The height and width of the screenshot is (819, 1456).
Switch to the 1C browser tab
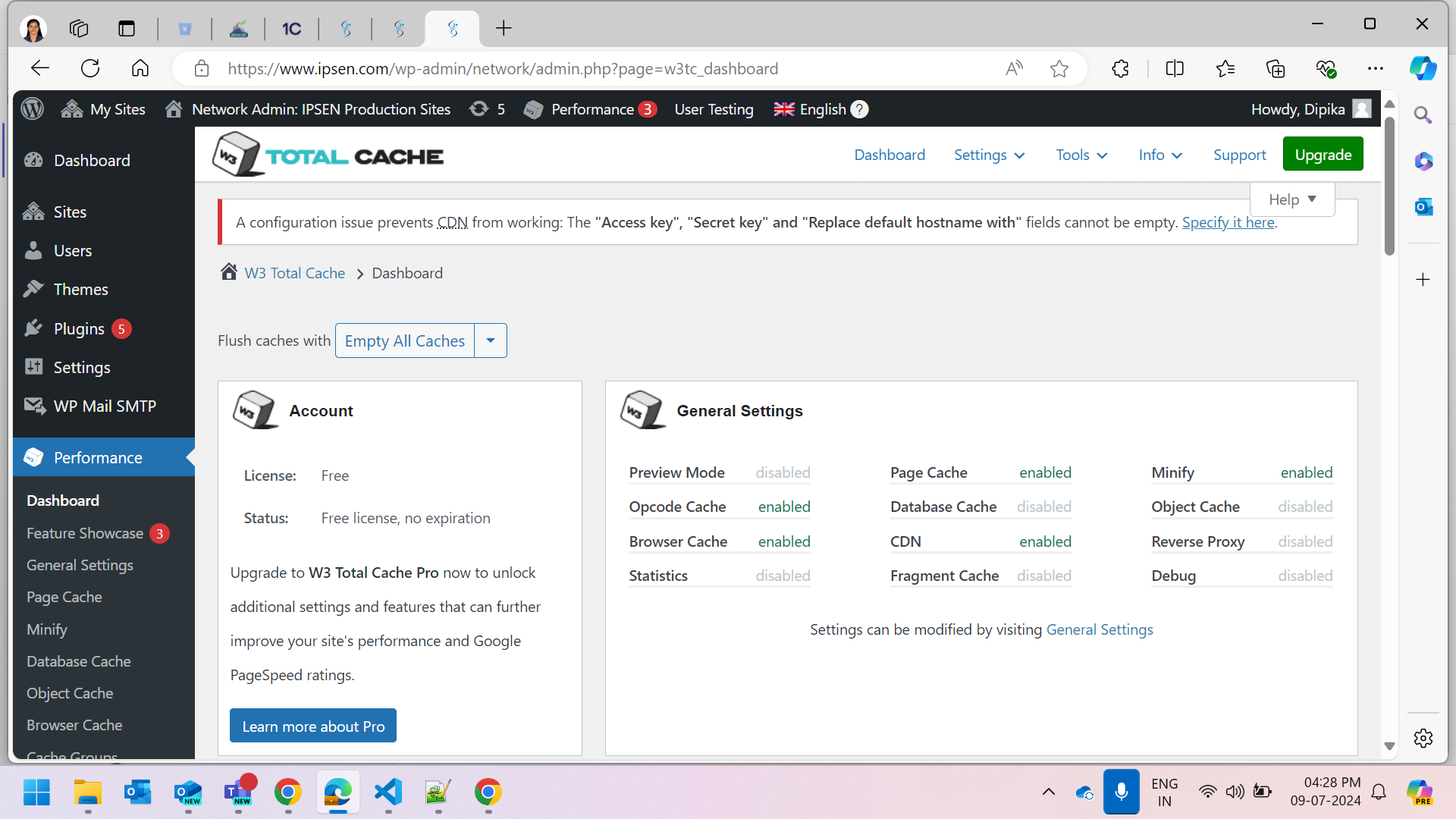coord(291,29)
